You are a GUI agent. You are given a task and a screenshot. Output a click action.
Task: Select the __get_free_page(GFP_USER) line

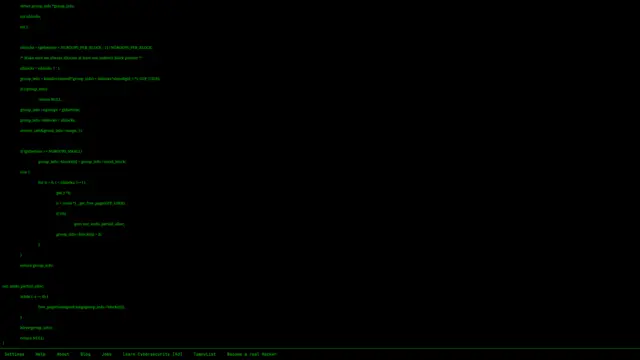click(91, 203)
